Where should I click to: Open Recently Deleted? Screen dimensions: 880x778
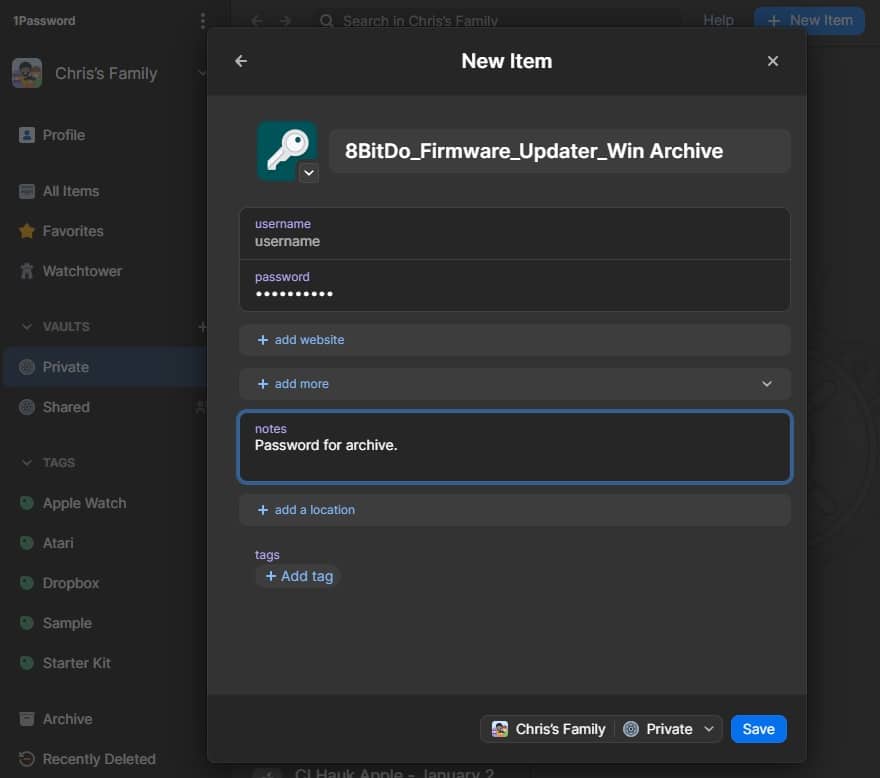[99, 759]
